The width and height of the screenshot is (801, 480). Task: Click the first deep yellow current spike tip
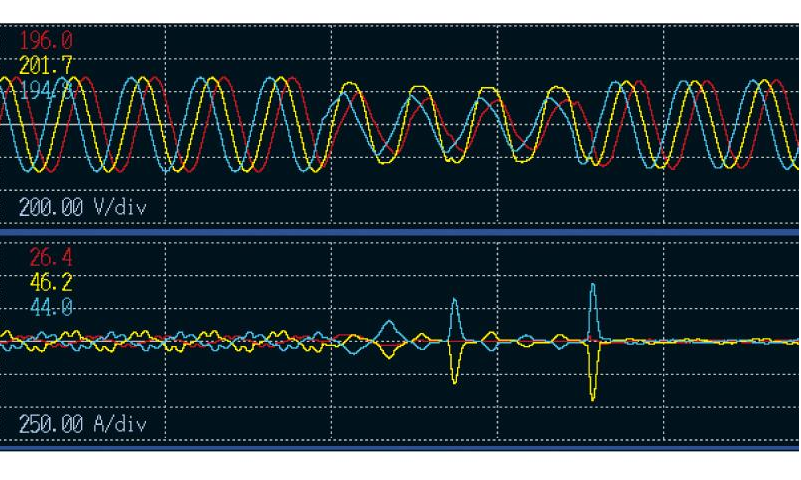click(x=455, y=381)
